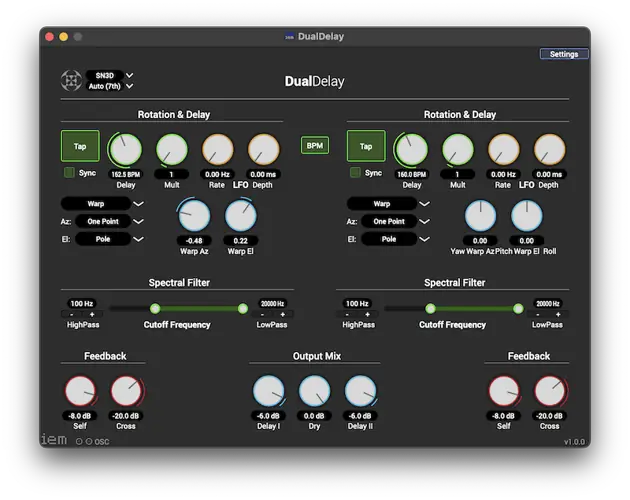Click the left Delay knob showing 152.5 BPM

click(126, 150)
